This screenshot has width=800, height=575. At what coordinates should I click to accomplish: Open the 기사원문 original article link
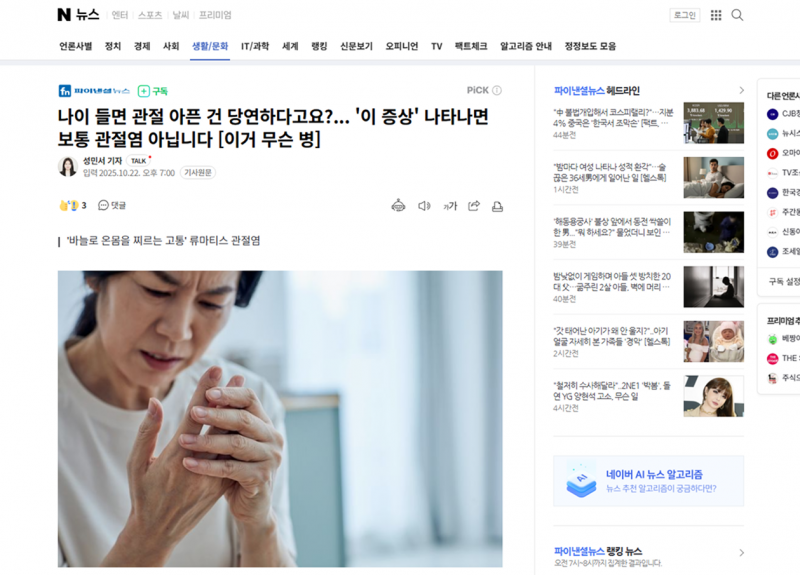(x=198, y=173)
